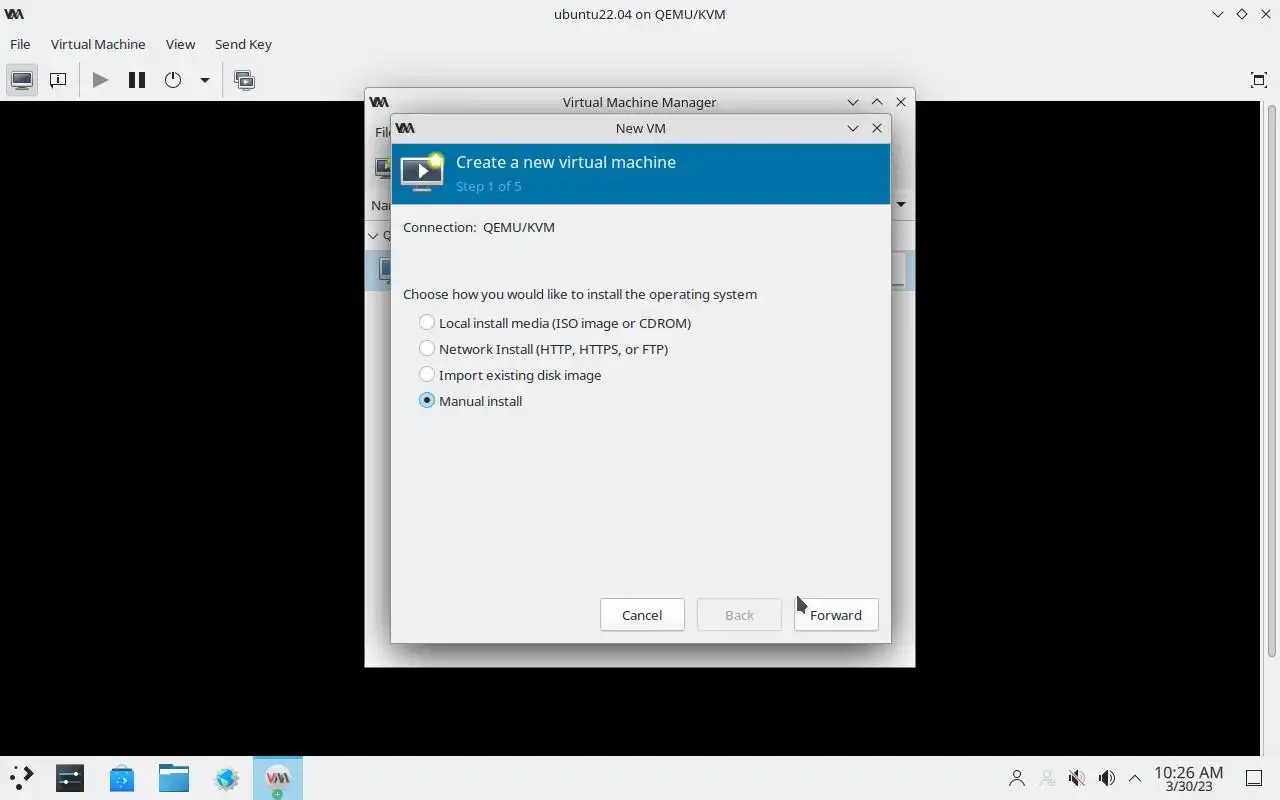This screenshot has height=800, width=1280.
Task: Expand the shutdown options dropdown arrow
Action: coord(204,80)
